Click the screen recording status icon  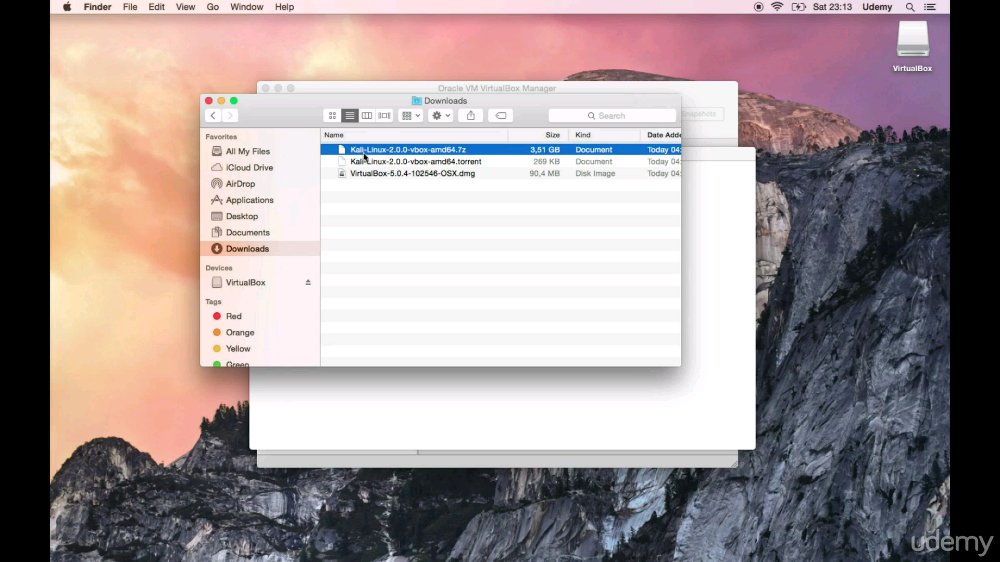click(x=758, y=7)
